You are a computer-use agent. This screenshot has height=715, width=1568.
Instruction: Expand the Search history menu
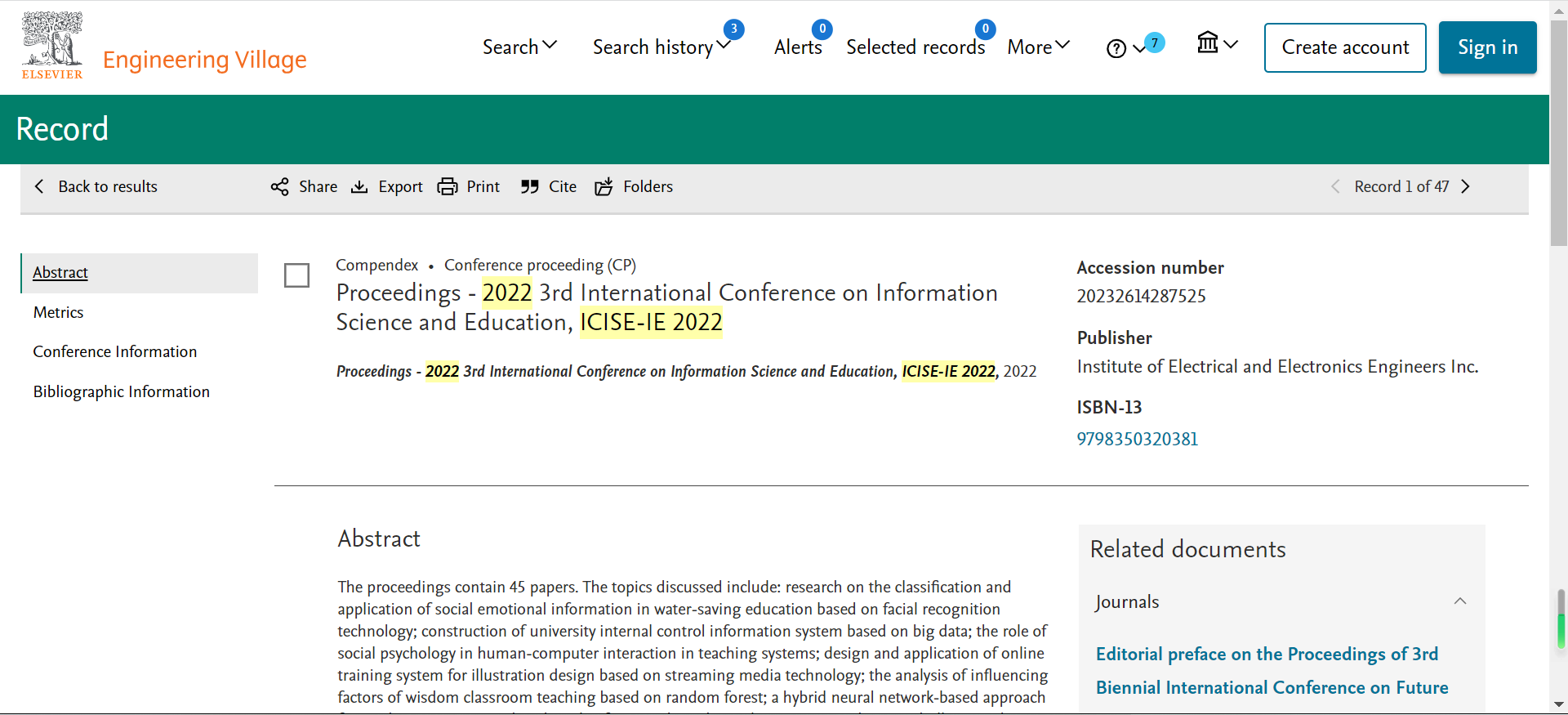(x=661, y=47)
